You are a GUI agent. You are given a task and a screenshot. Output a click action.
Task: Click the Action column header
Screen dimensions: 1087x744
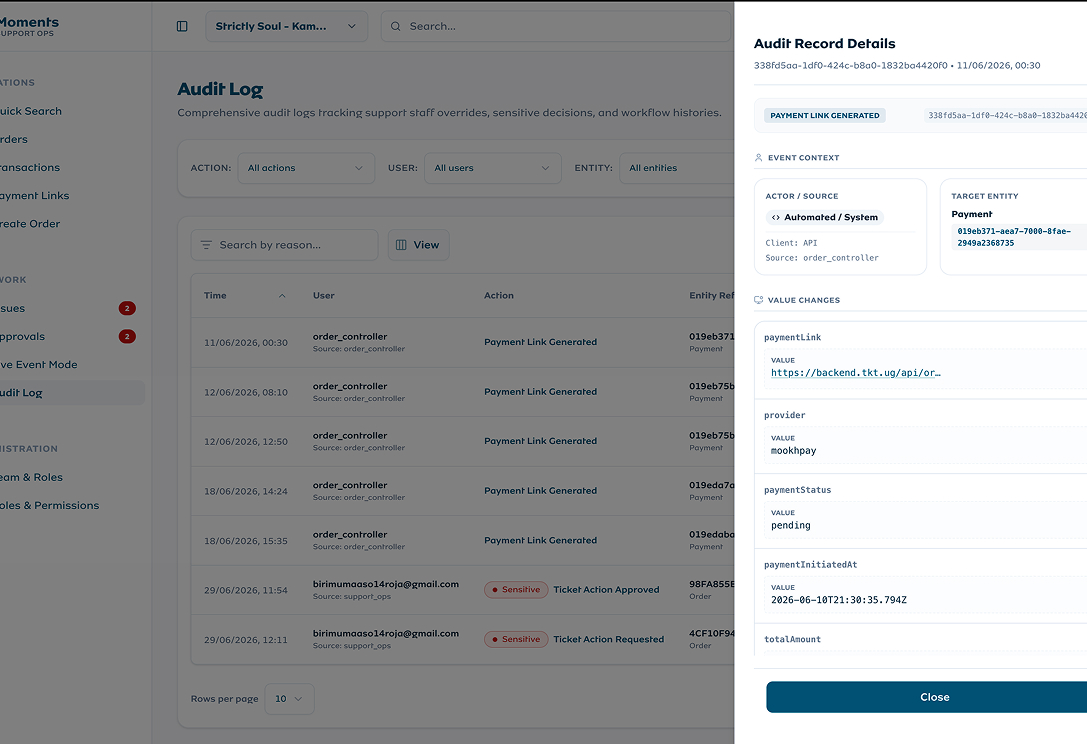click(499, 296)
